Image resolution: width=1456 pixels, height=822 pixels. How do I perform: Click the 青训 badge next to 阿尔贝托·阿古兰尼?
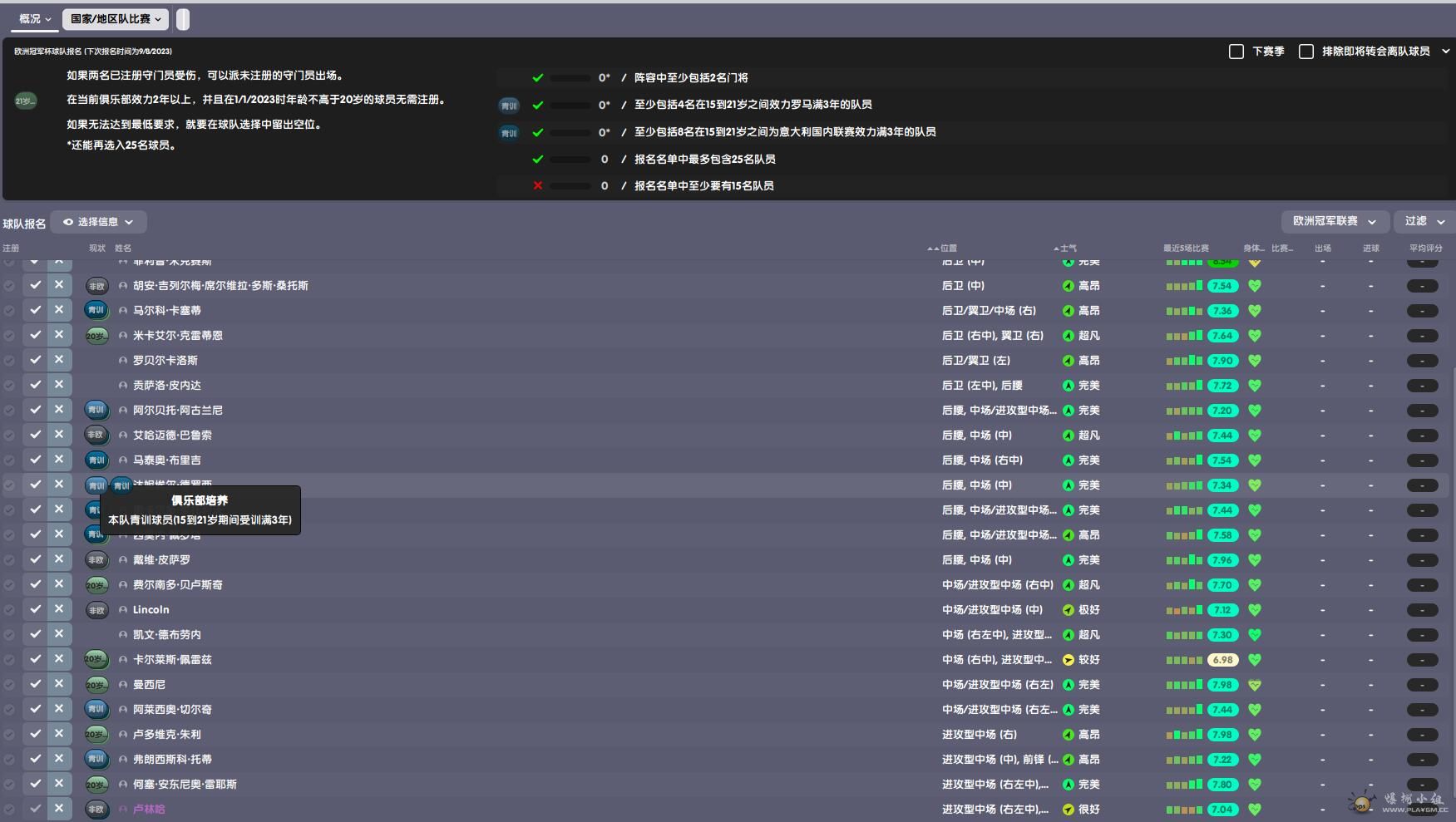[96, 410]
